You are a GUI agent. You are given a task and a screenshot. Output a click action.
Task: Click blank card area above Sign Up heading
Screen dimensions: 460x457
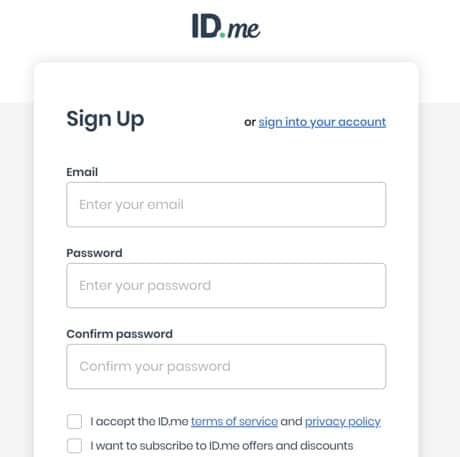pos(226,83)
